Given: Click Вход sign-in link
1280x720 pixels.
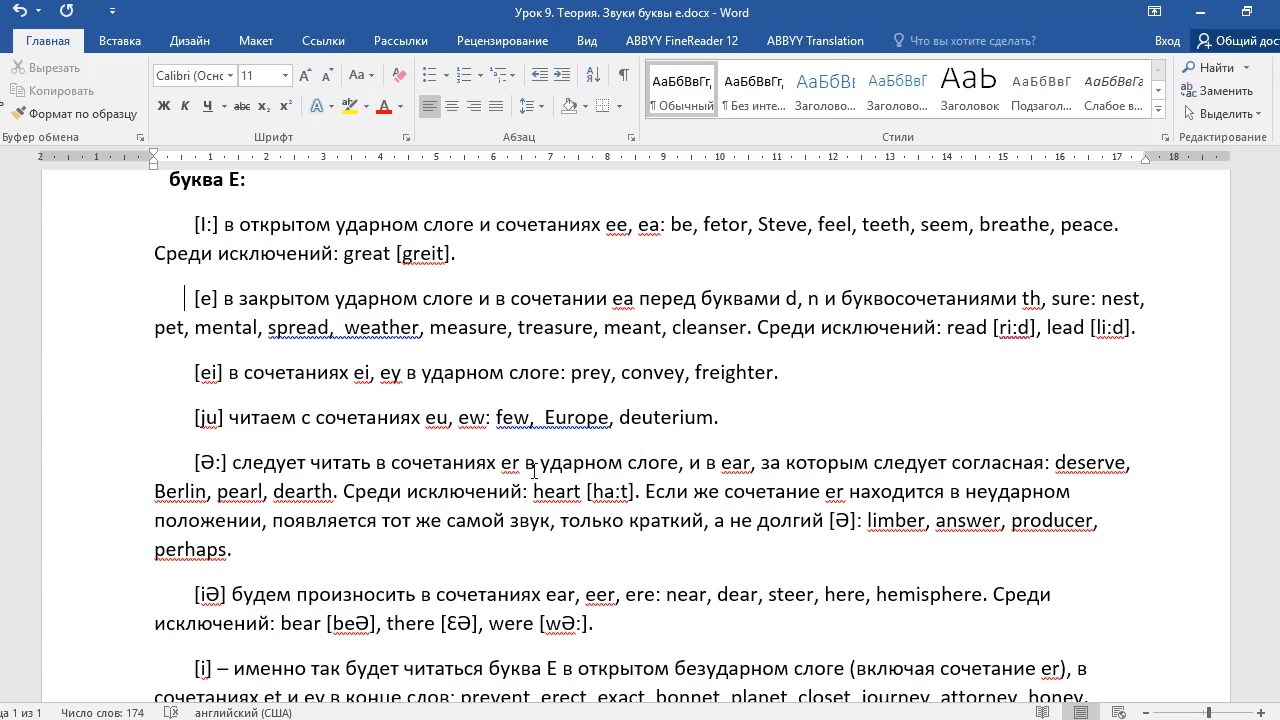Looking at the screenshot, I should click(1167, 41).
